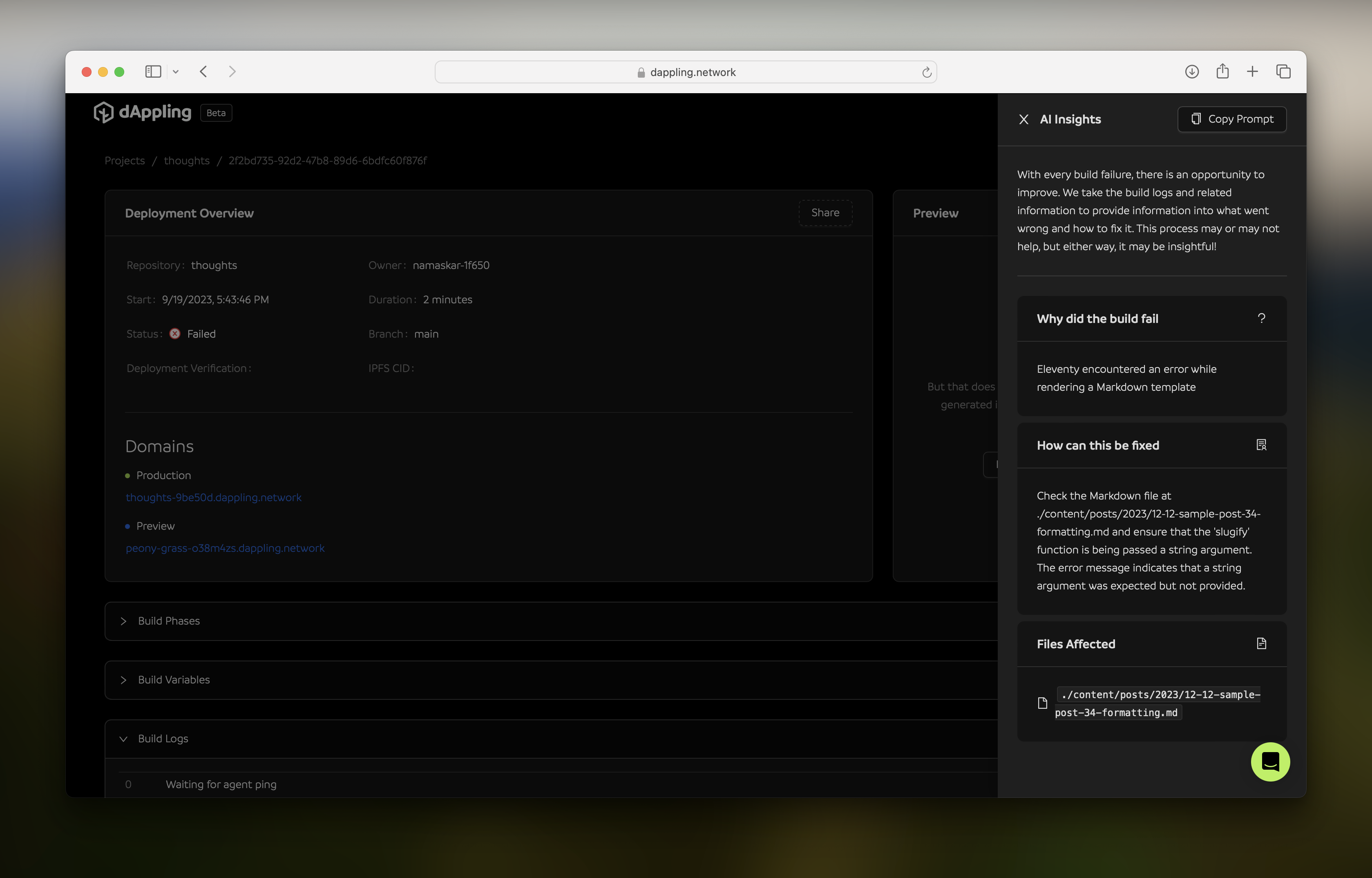Go to Projects breadcrumb
The image size is (1372, 878).
pyautogui.click(x=125, y=161)
